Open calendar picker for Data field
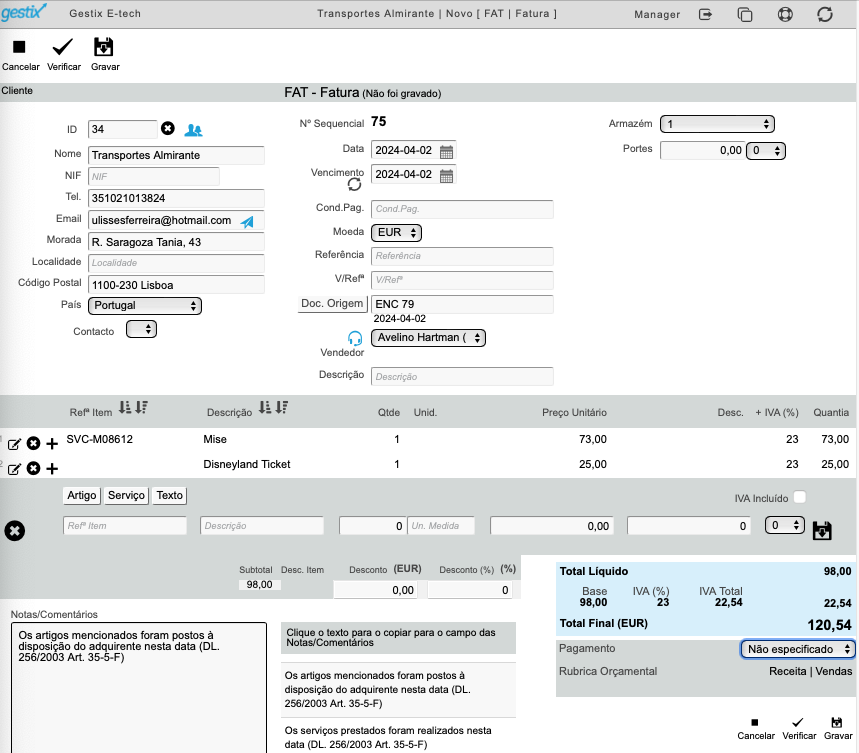The image size is (859, 753). tap(446, 152)
